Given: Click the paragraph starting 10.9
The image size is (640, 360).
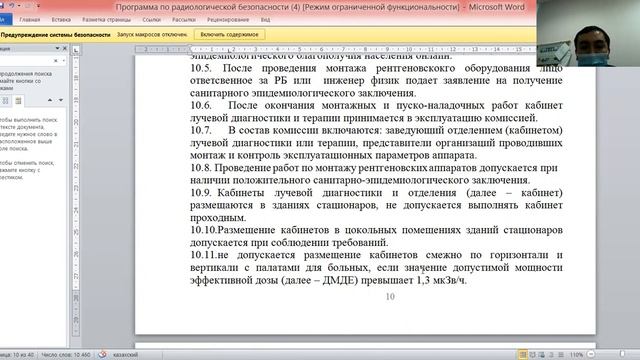Looking at the screenshot, I should click(376, 205).
